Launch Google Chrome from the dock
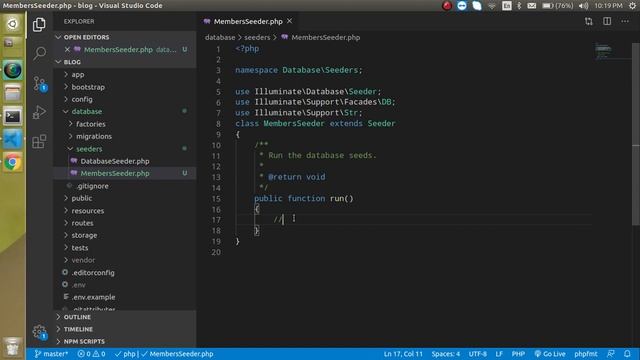Image resolution: width=640 pixels, height=360 pixels. click(13, 162)
